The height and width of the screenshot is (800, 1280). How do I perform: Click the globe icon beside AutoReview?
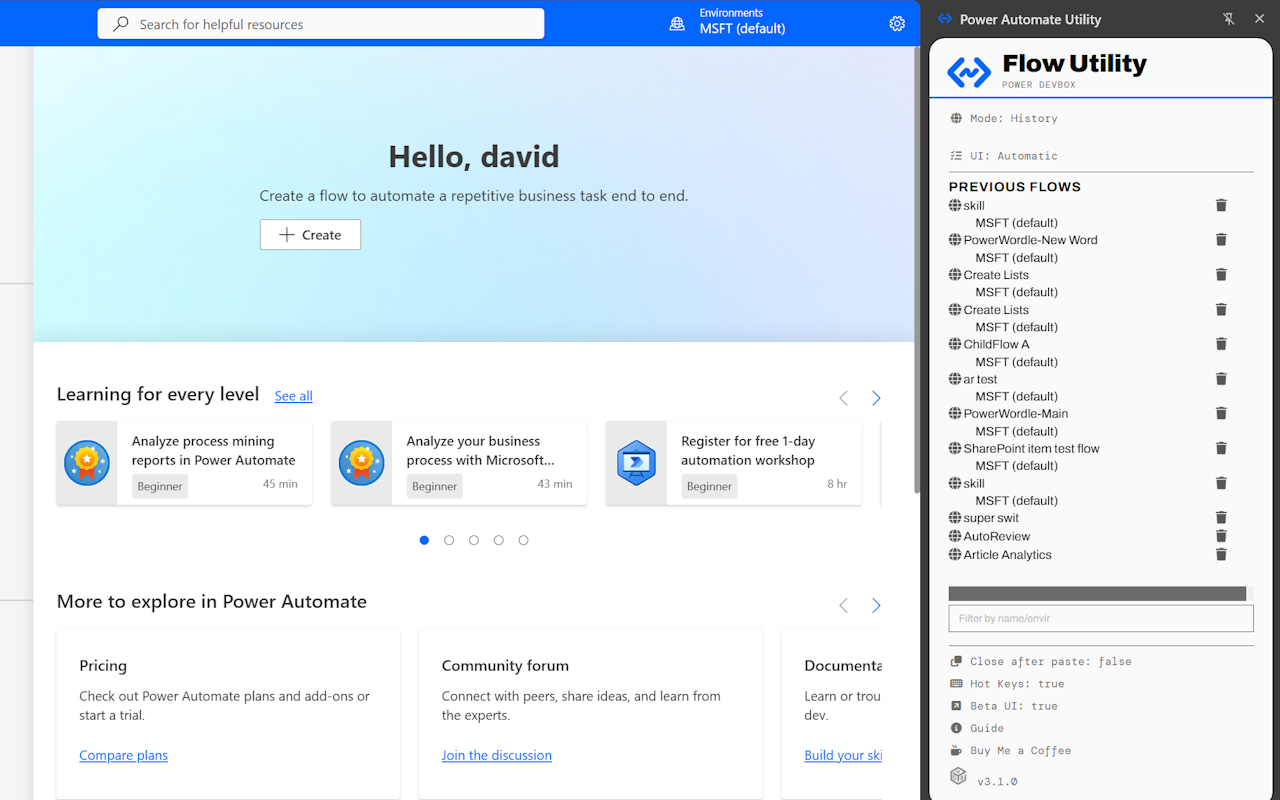tap(955, 536)
